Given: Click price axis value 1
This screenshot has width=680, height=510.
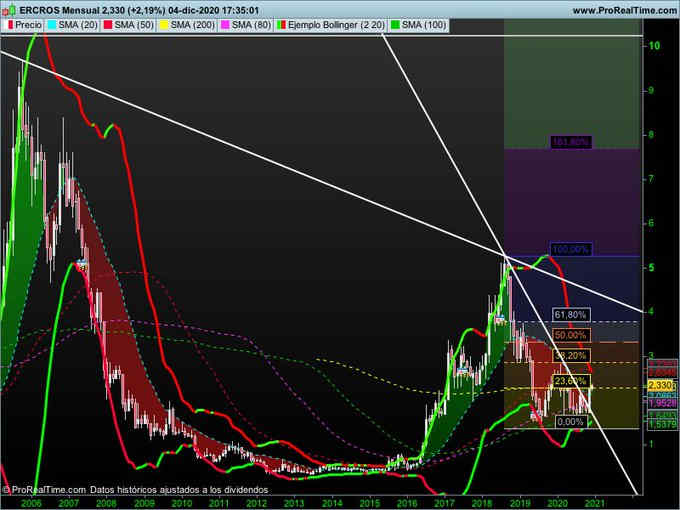Looking at the screenshot, I should click(651, 445).
